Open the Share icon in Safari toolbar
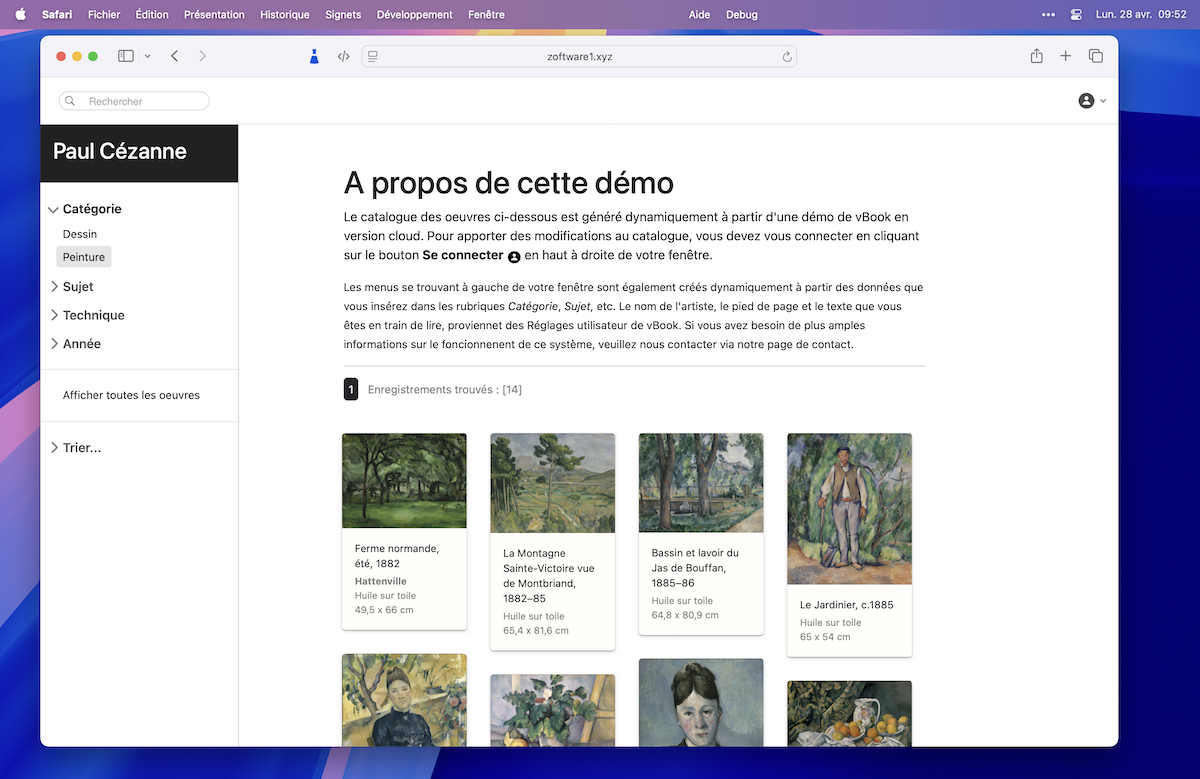The height and width of the screenshot is (779, 1200). coord(1036,56)
